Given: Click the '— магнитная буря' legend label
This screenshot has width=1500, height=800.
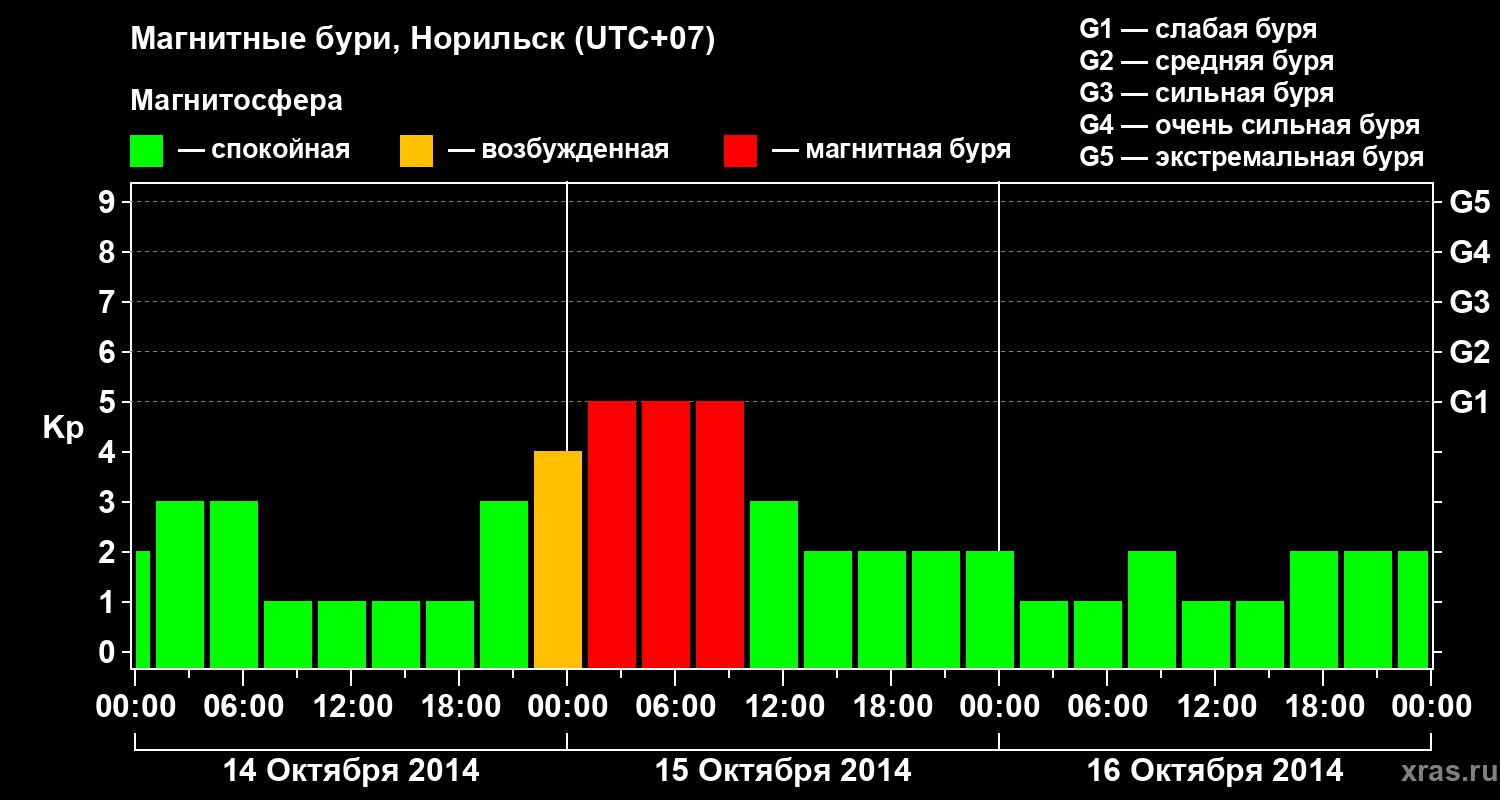Looking at the screenshot, I should point(892,151).
